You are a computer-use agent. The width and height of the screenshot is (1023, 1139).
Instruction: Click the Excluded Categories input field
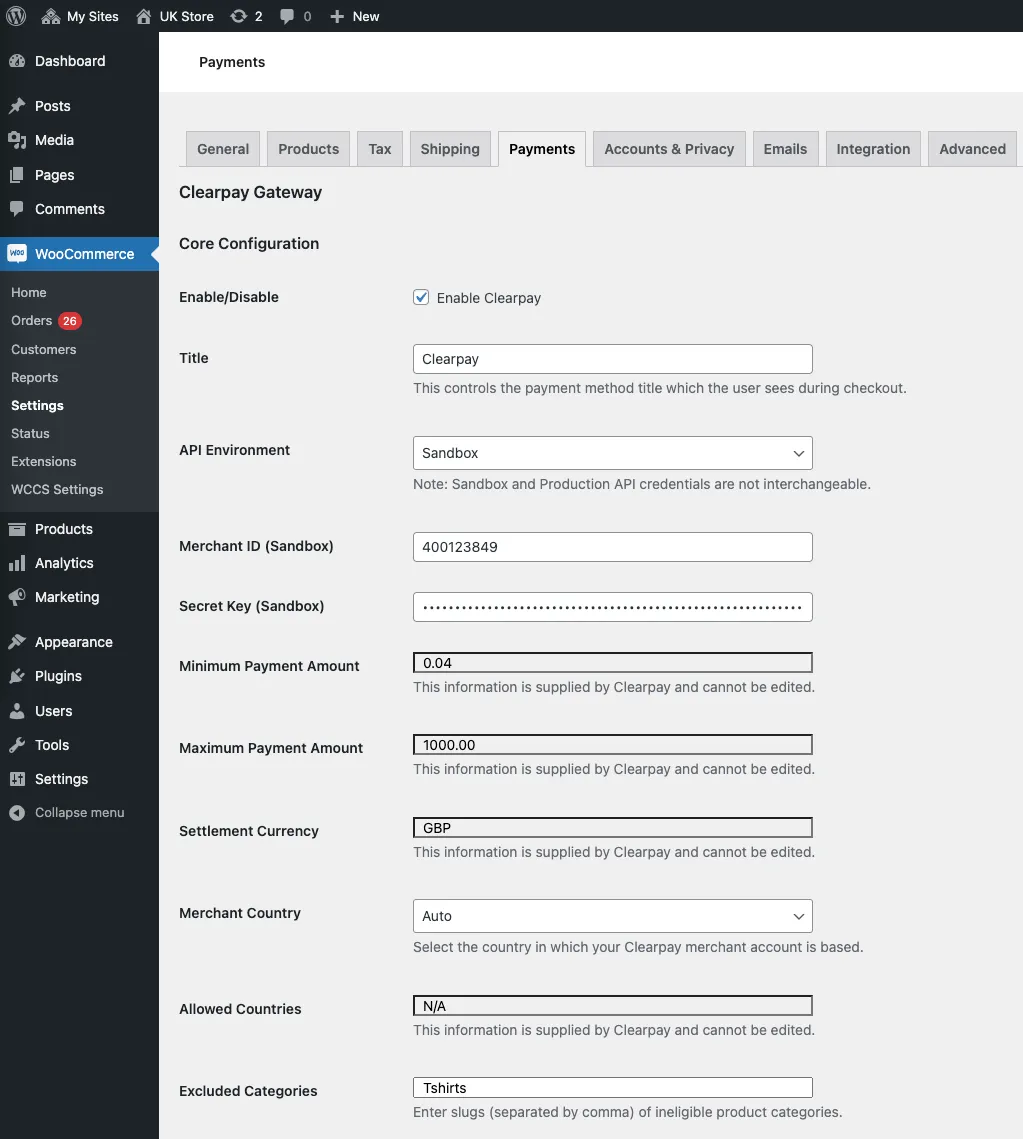[612, 1087]
